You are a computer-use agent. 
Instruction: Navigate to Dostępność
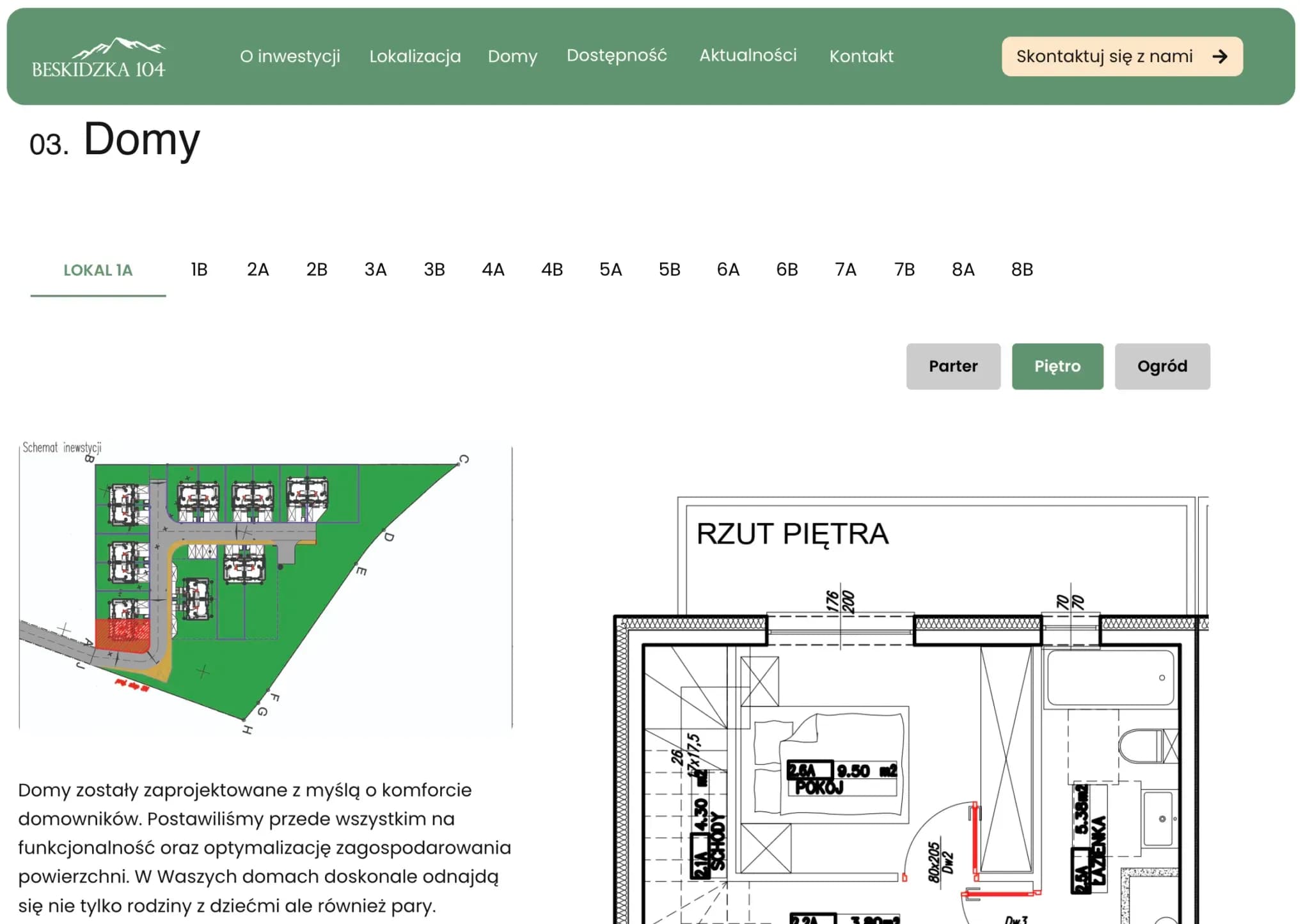(617, 56)
